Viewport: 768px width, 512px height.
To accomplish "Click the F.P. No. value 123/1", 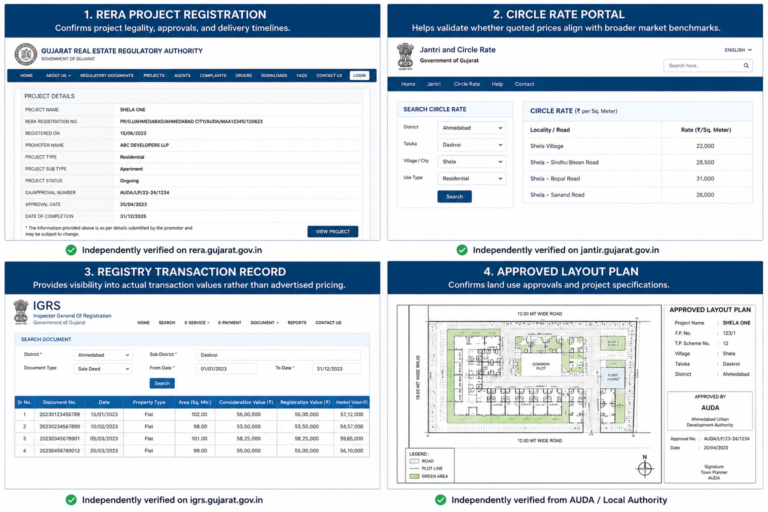I will click(x=729, y=333).
